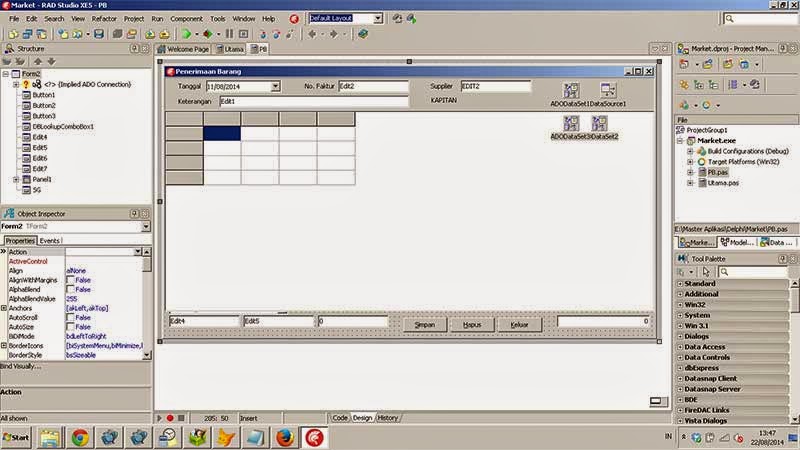Select the ADODataSet3 component on form

coord(570,123)
